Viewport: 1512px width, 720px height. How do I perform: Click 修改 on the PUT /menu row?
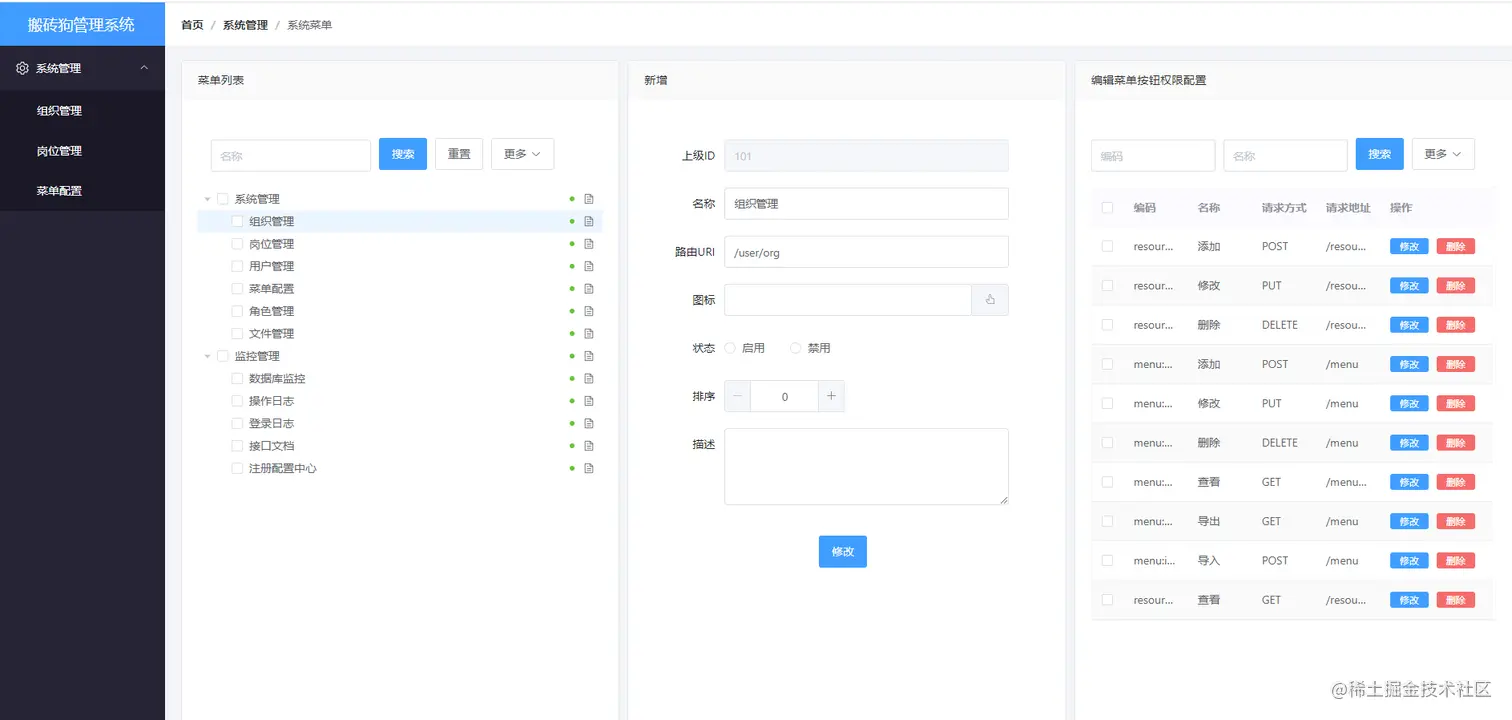click(x=1409, y=404)
